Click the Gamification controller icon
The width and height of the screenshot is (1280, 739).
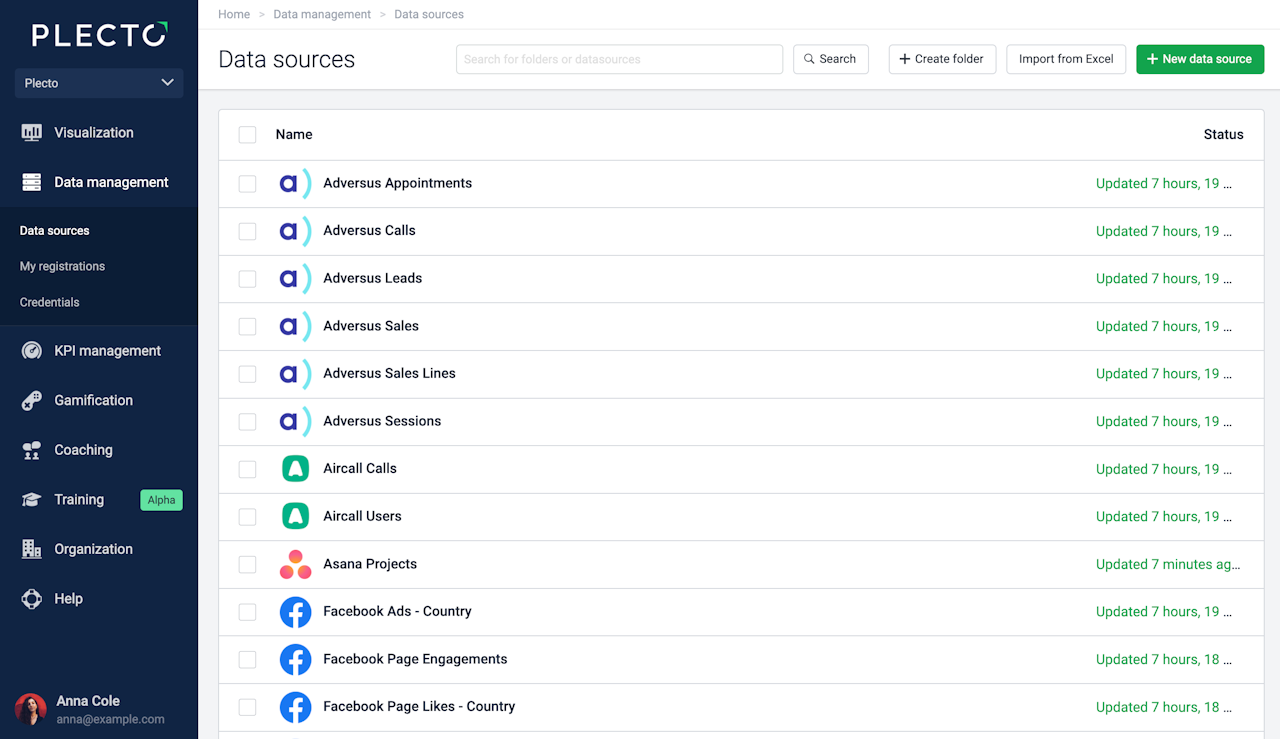(32, 400)
